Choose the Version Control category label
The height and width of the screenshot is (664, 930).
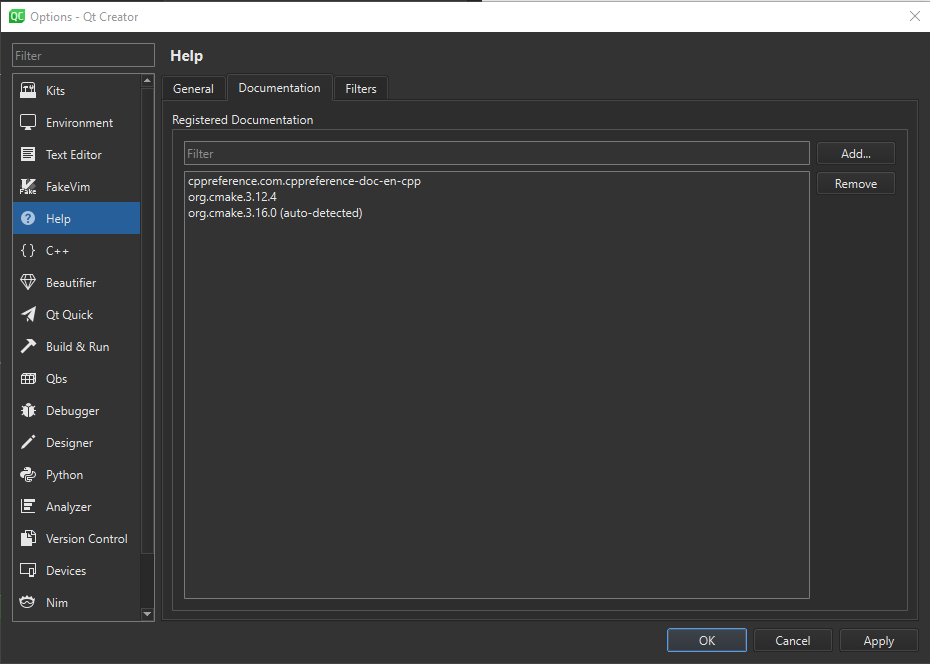pos(87,538)
